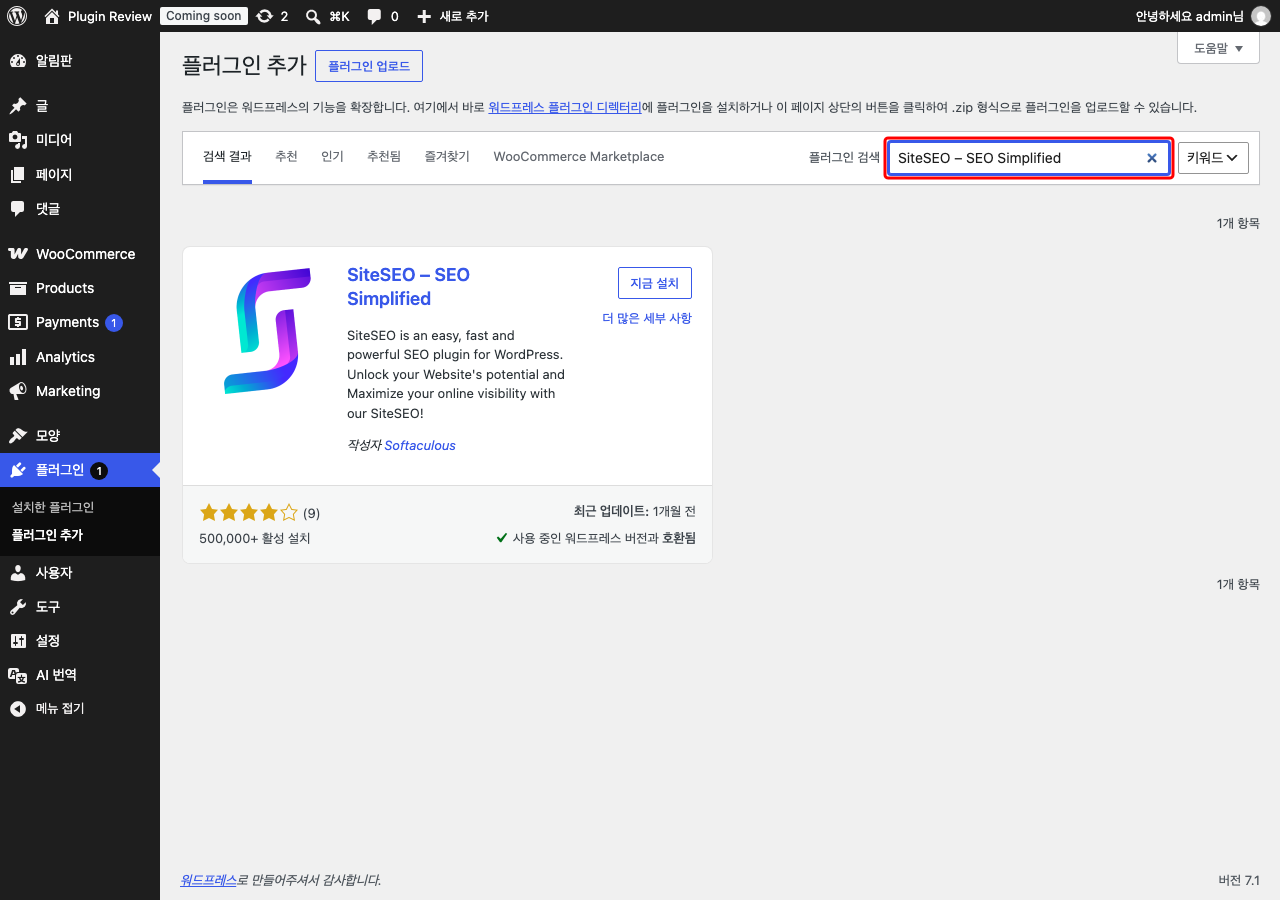Click the 플러그인 plug icon

click(17, 470)
